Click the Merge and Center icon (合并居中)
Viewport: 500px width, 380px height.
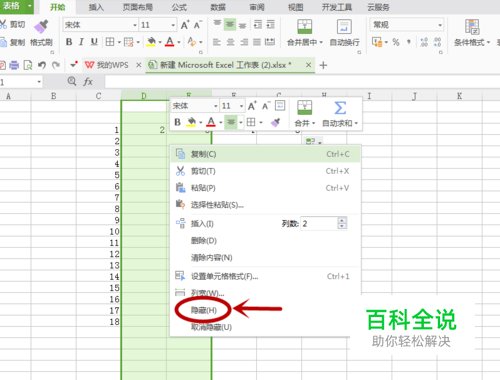coord(304,27)
